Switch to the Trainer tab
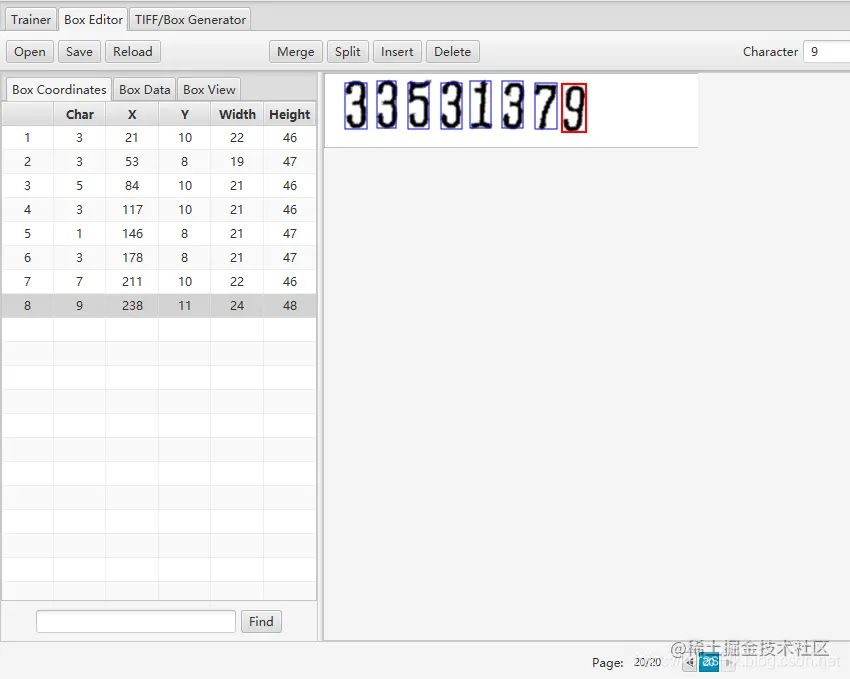 [x=30, y=20]
